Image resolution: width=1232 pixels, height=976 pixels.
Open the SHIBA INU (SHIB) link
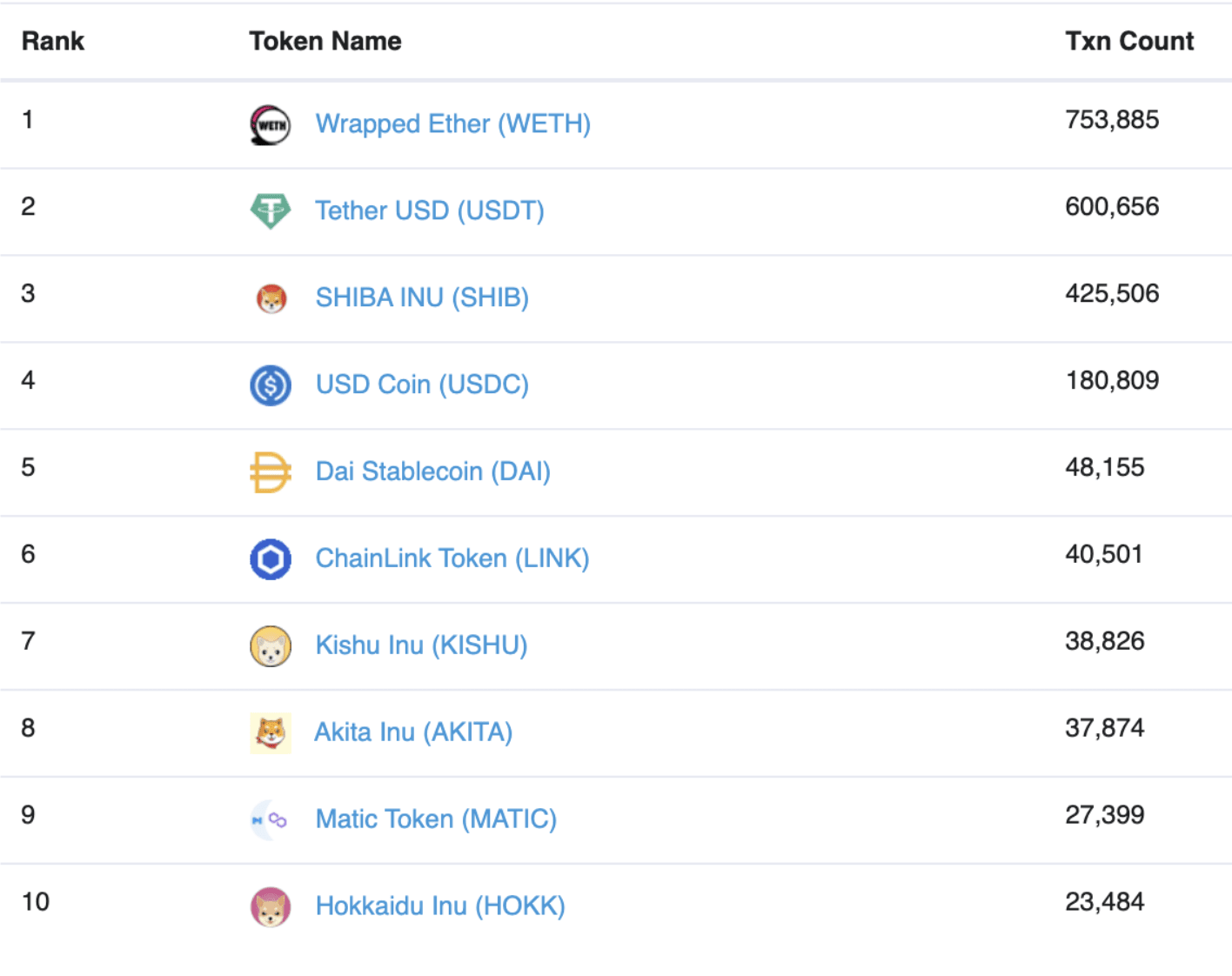422,297
